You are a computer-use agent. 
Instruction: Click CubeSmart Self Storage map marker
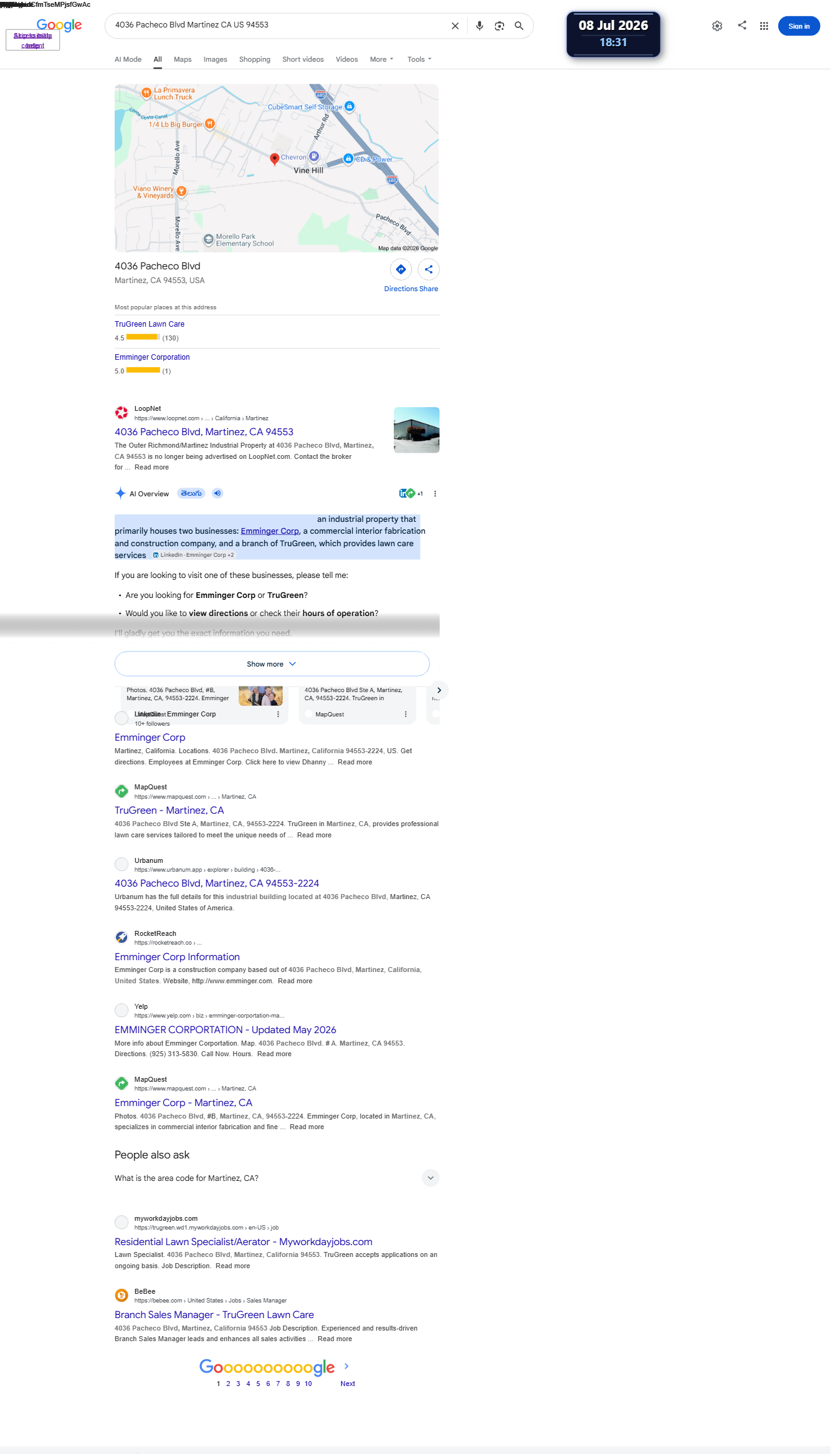click(350, 107)
